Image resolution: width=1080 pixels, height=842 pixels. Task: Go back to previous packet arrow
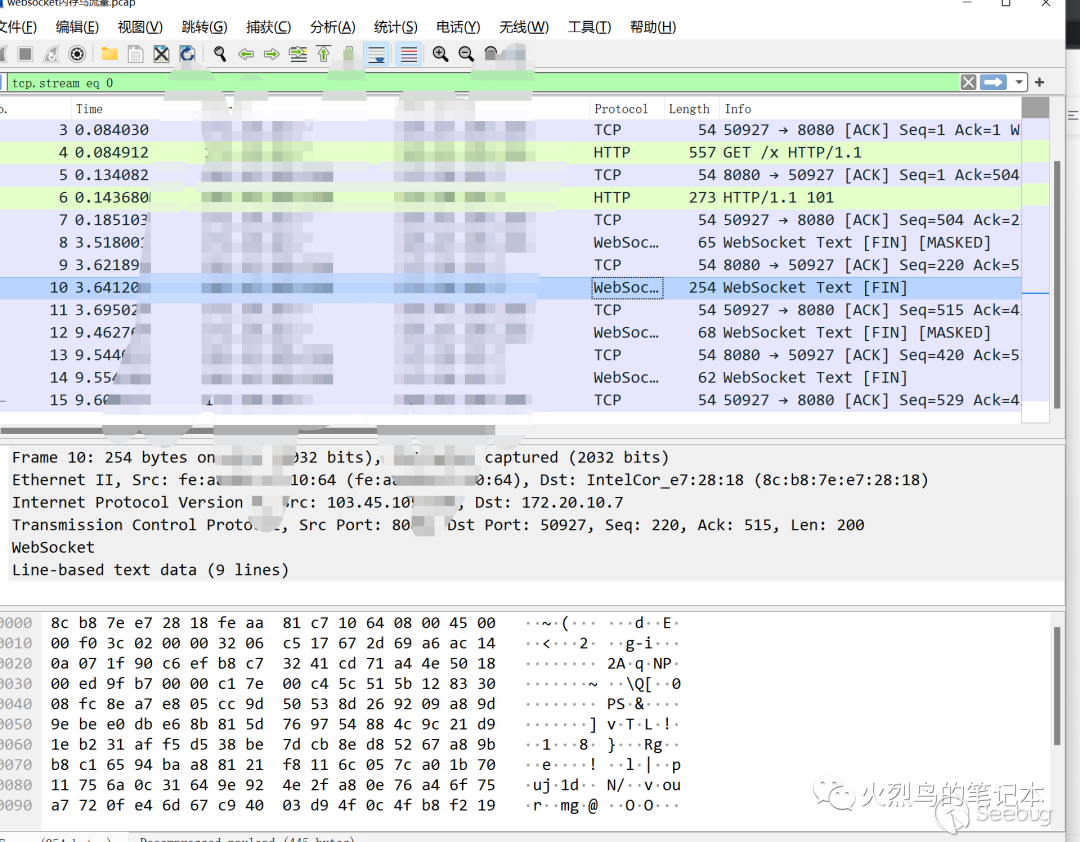coord(245,54)
